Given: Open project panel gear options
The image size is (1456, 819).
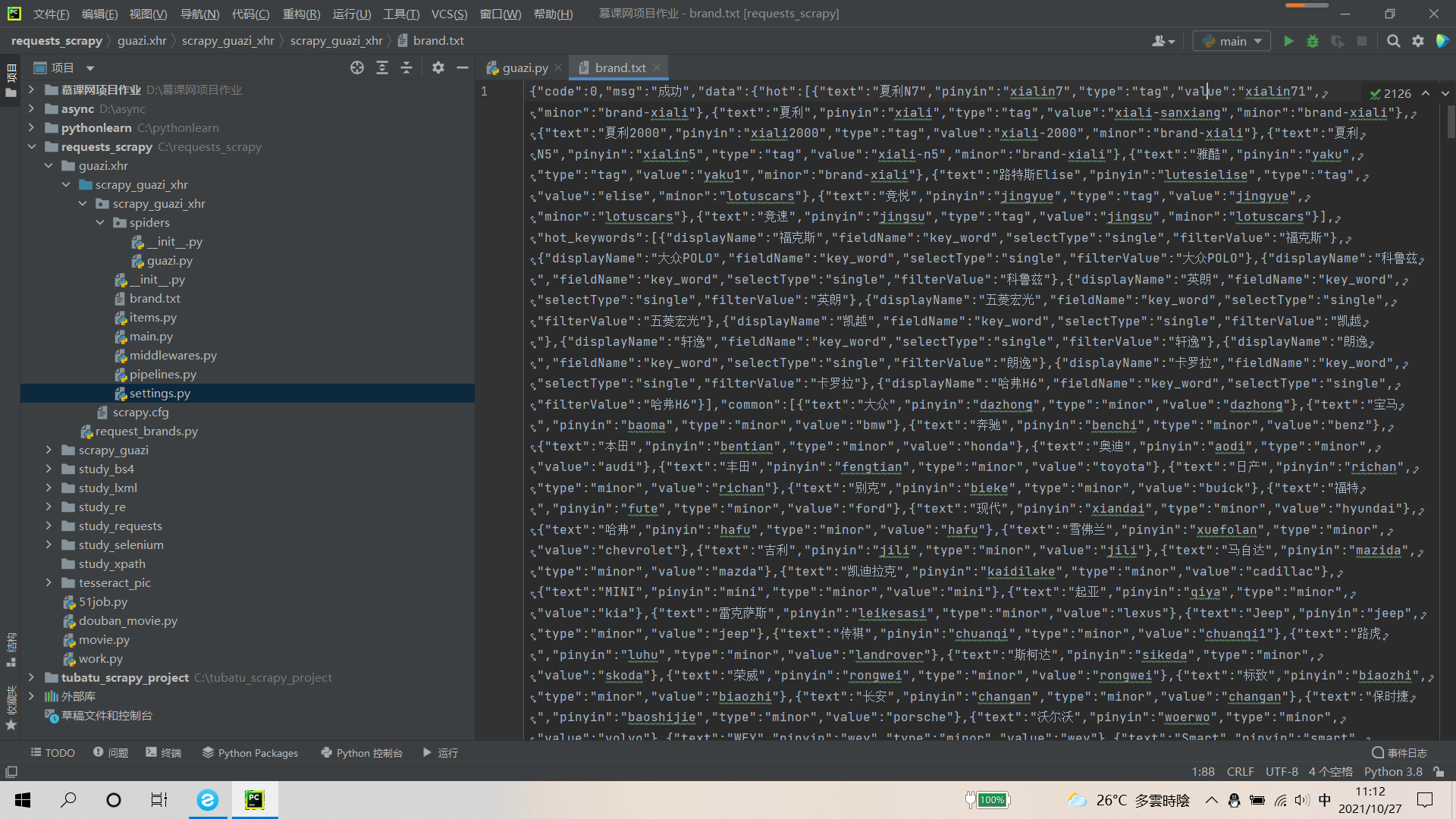Looking at the screenshot, I should [x=438, y=67].
